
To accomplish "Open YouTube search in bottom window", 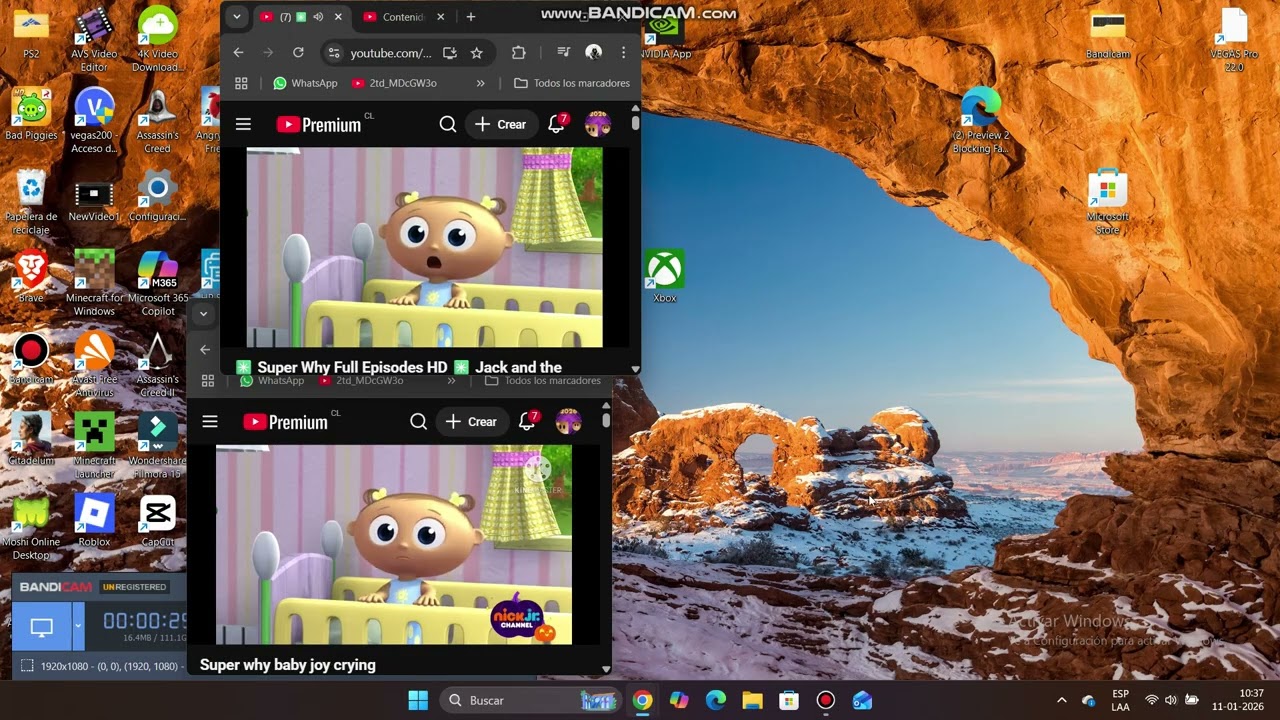I will point(419,422).
